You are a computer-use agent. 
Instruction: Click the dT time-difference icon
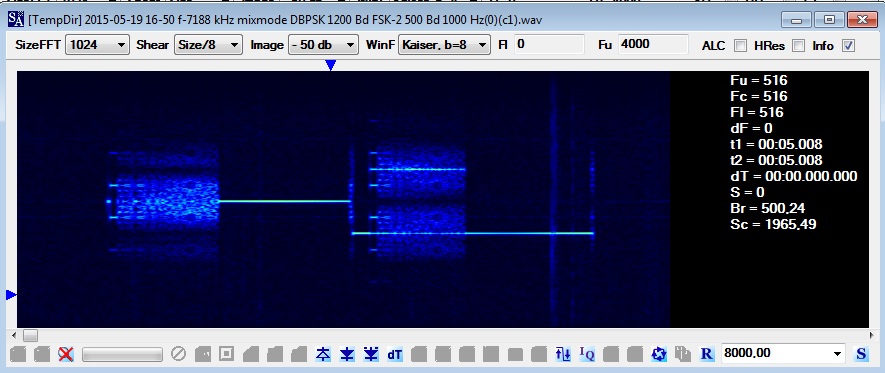pyautogui.click(x=395, y=354)
